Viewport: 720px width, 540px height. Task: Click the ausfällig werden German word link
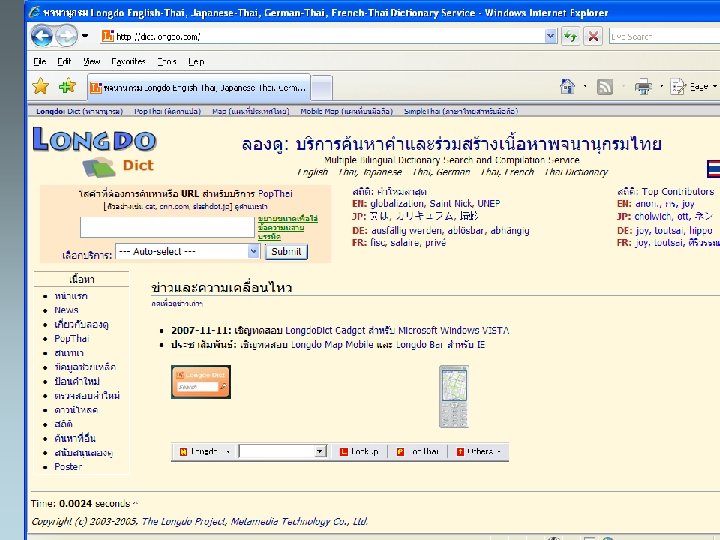tap(406, 231)
